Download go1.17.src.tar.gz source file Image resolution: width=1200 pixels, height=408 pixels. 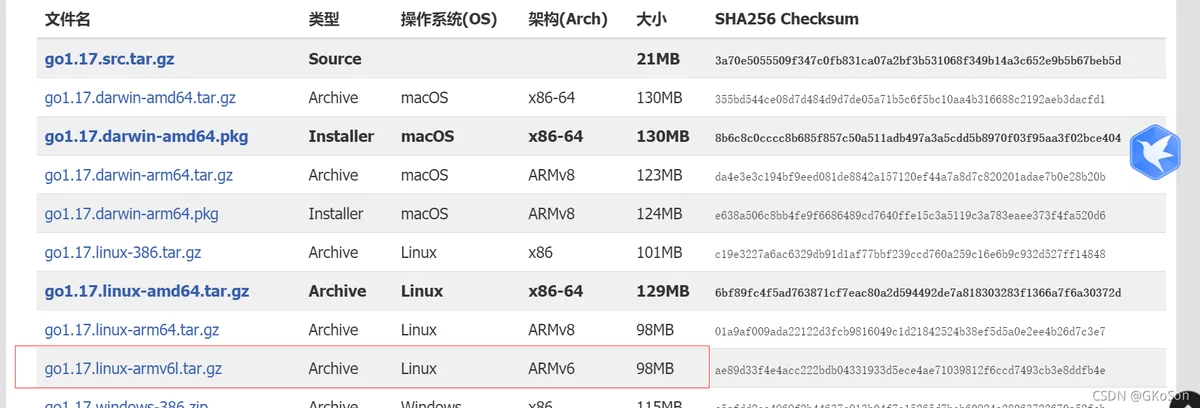click(109, 59)
